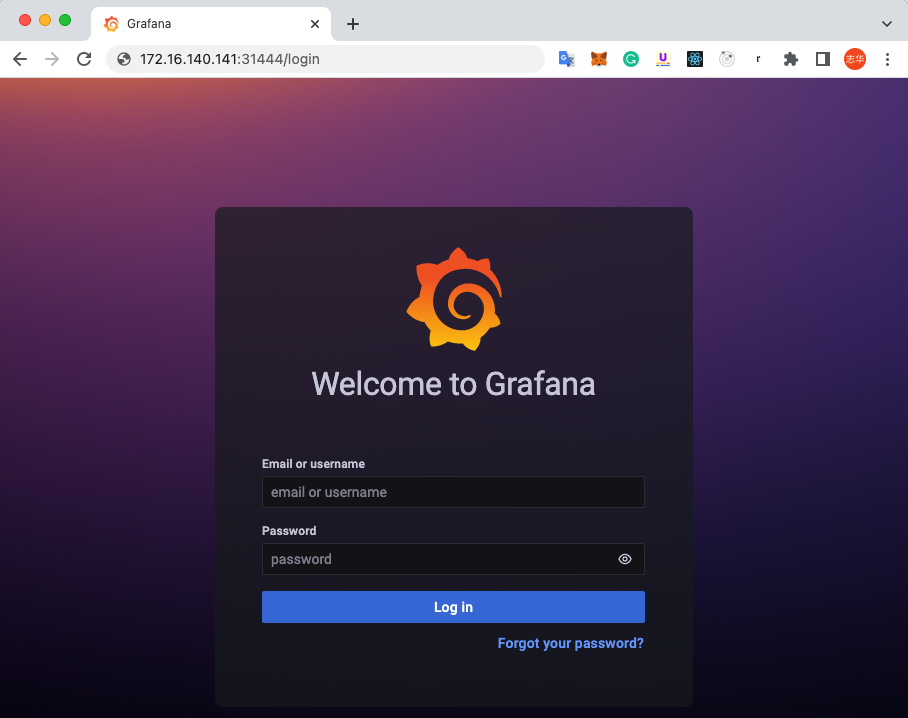
Task: Expand the tab search chevron
Action: coord(887,24)
